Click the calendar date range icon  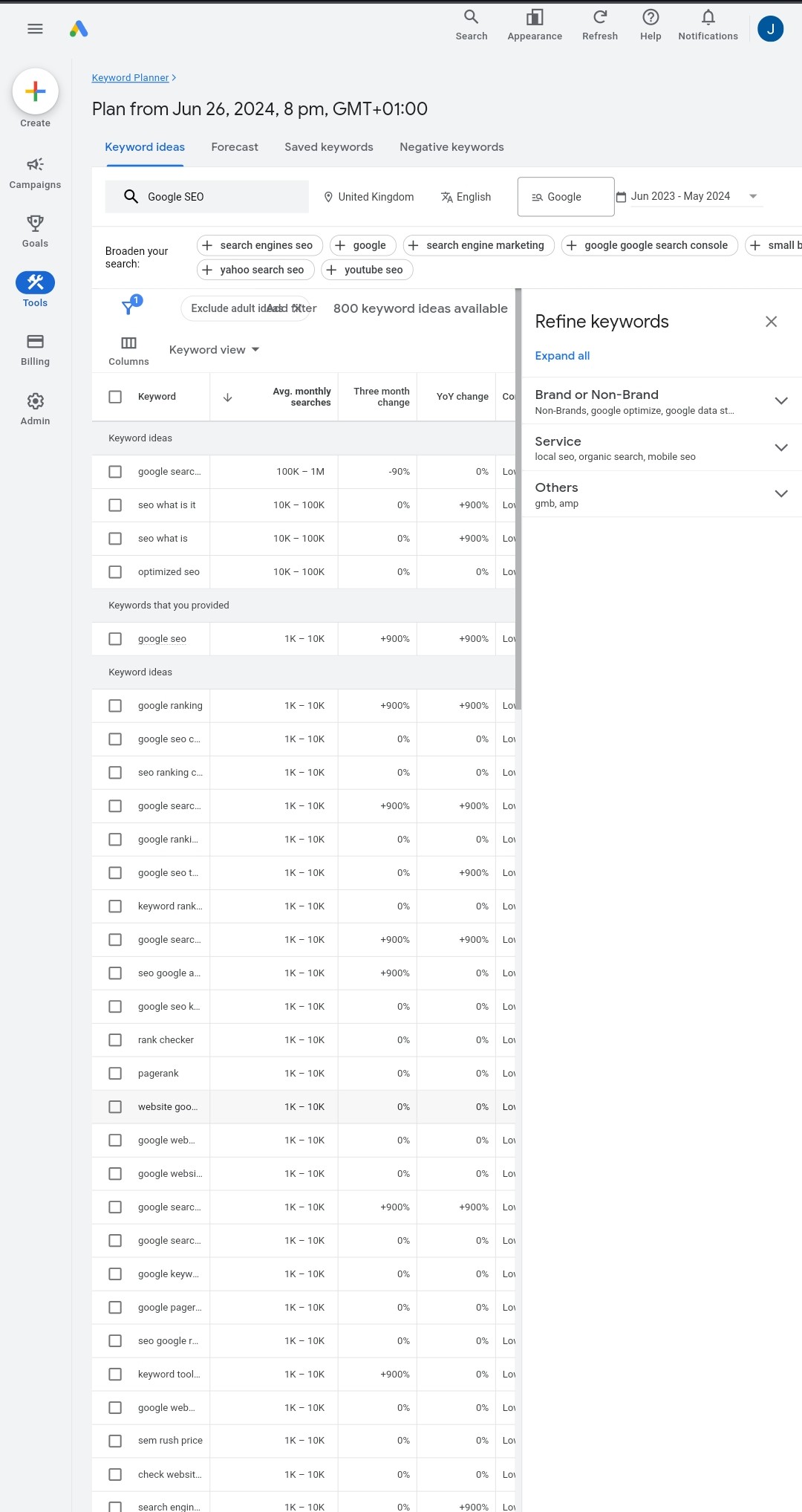(621, 197)
